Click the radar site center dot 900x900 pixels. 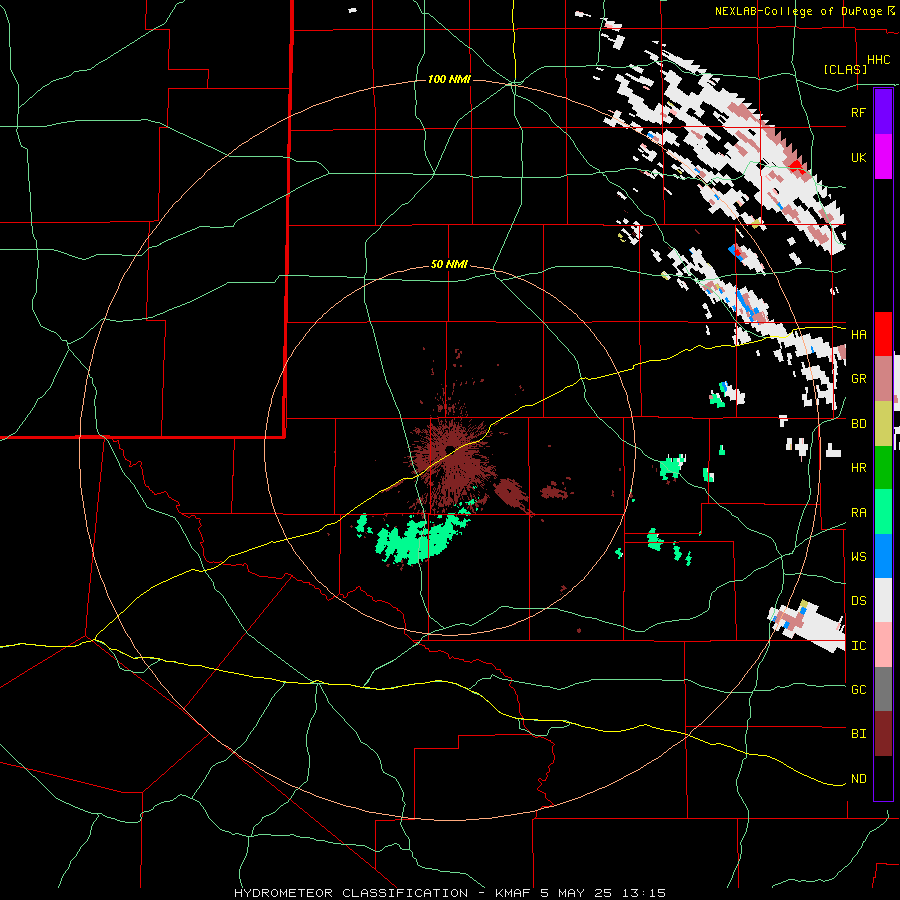(450, 449)
